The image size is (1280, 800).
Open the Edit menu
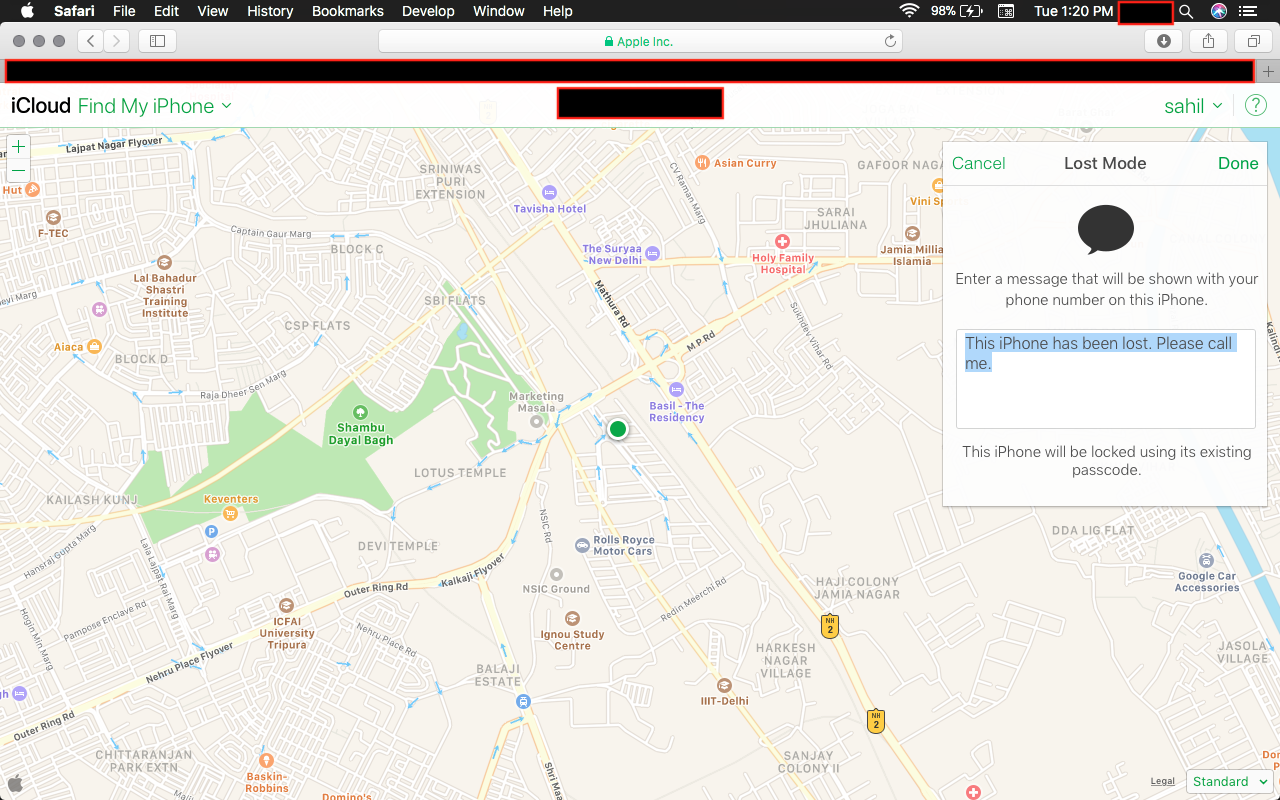click(x=166, y=11)
